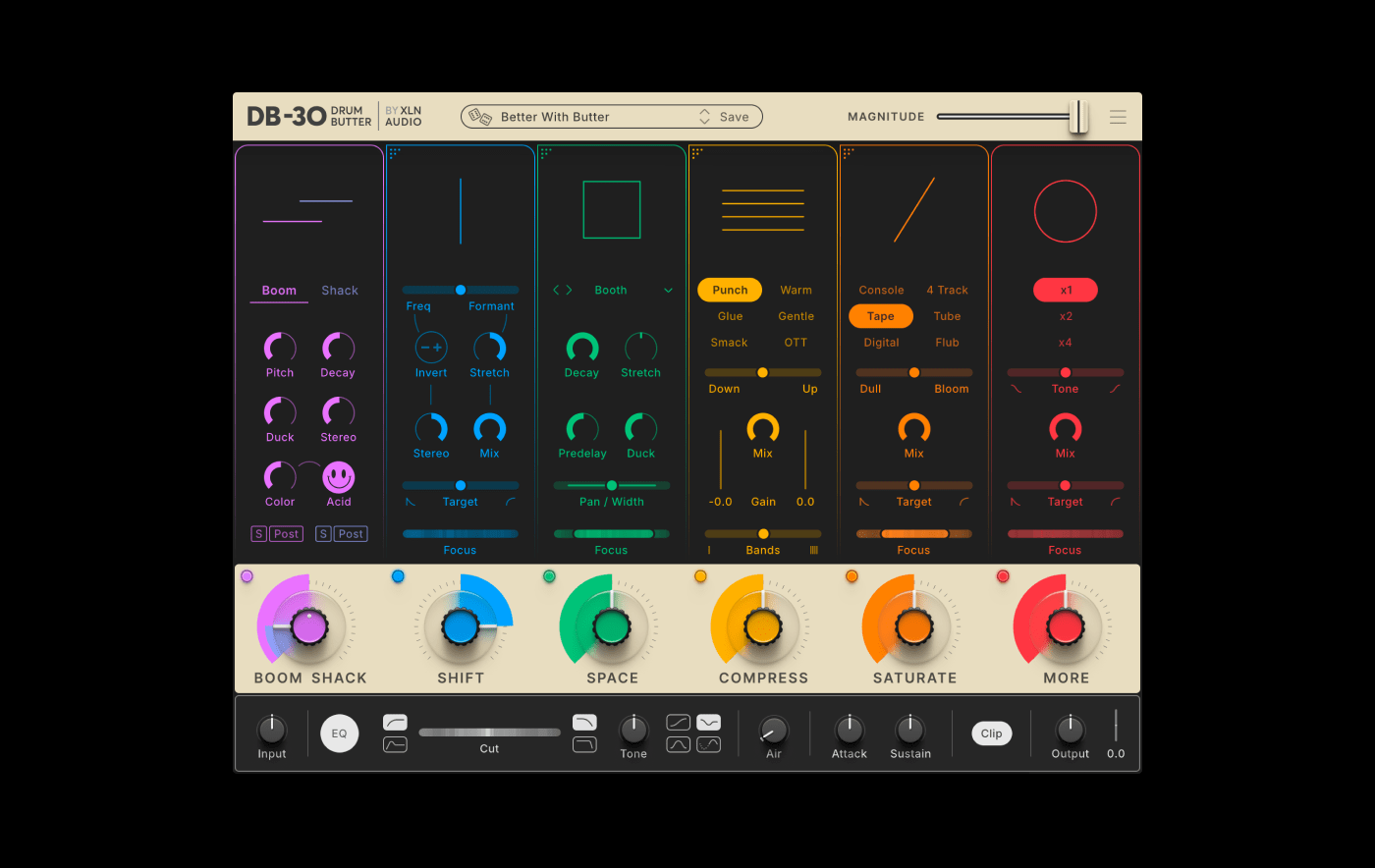Choose the dotted wave tone curve icon
This screenshot has height=868, width=1375.
tap(709, 745)
